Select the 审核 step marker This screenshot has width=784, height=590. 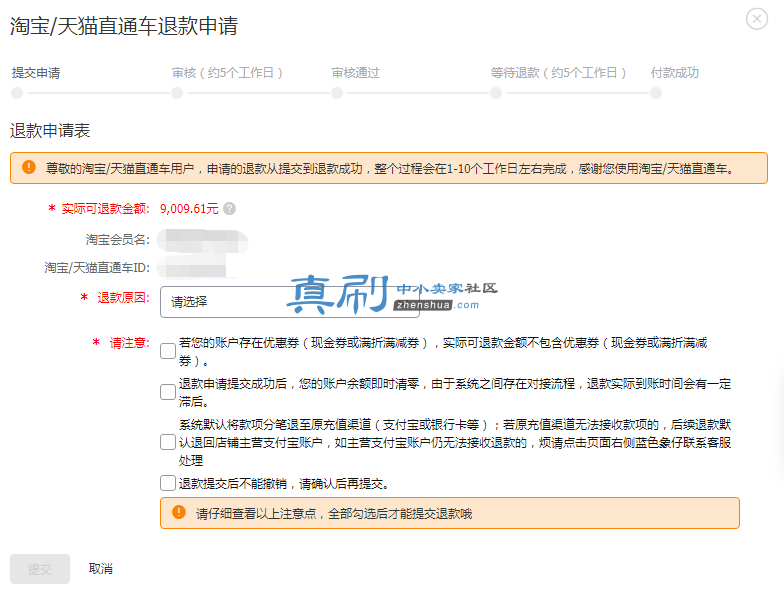pyautogui.click(x=177, y=93)
